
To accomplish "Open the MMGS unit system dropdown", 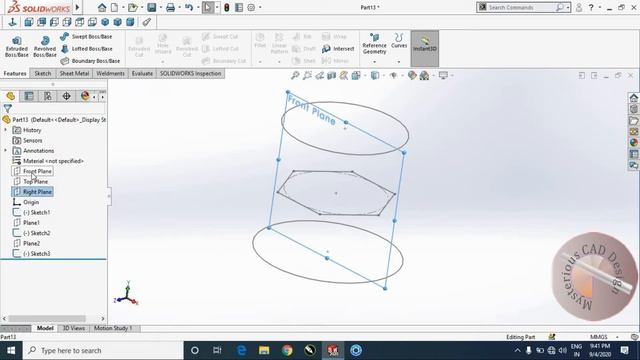I will (617, 337).
